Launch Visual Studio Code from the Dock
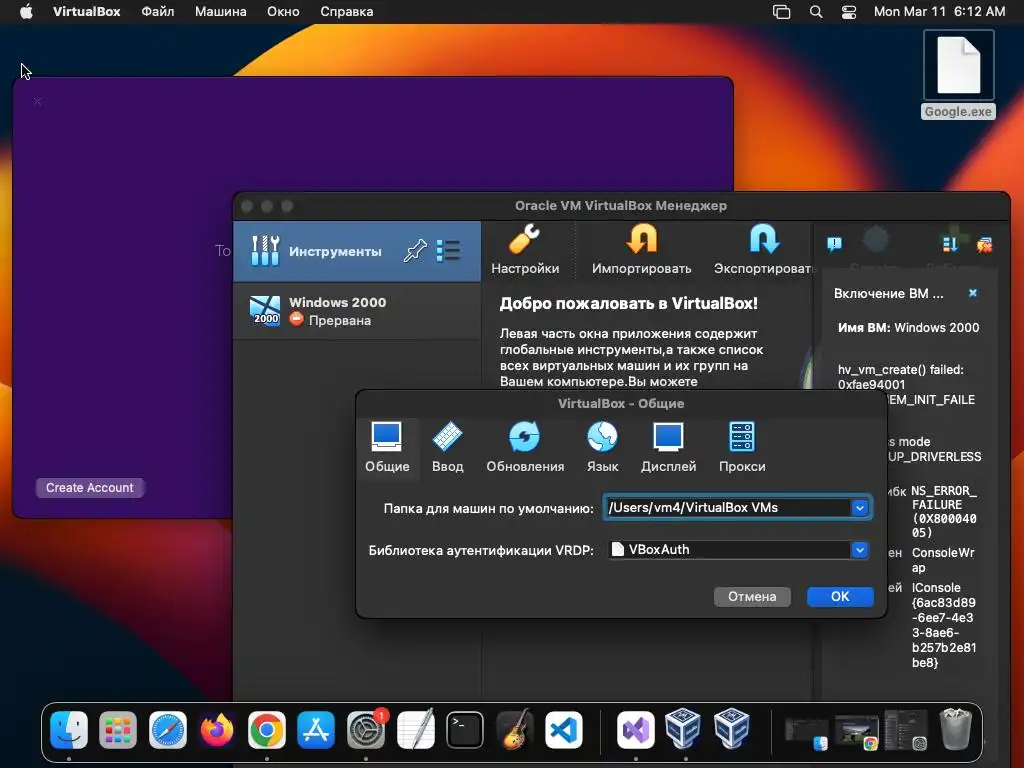Image resolution: width=1024 pixels, height=768 pixels. 564,729
